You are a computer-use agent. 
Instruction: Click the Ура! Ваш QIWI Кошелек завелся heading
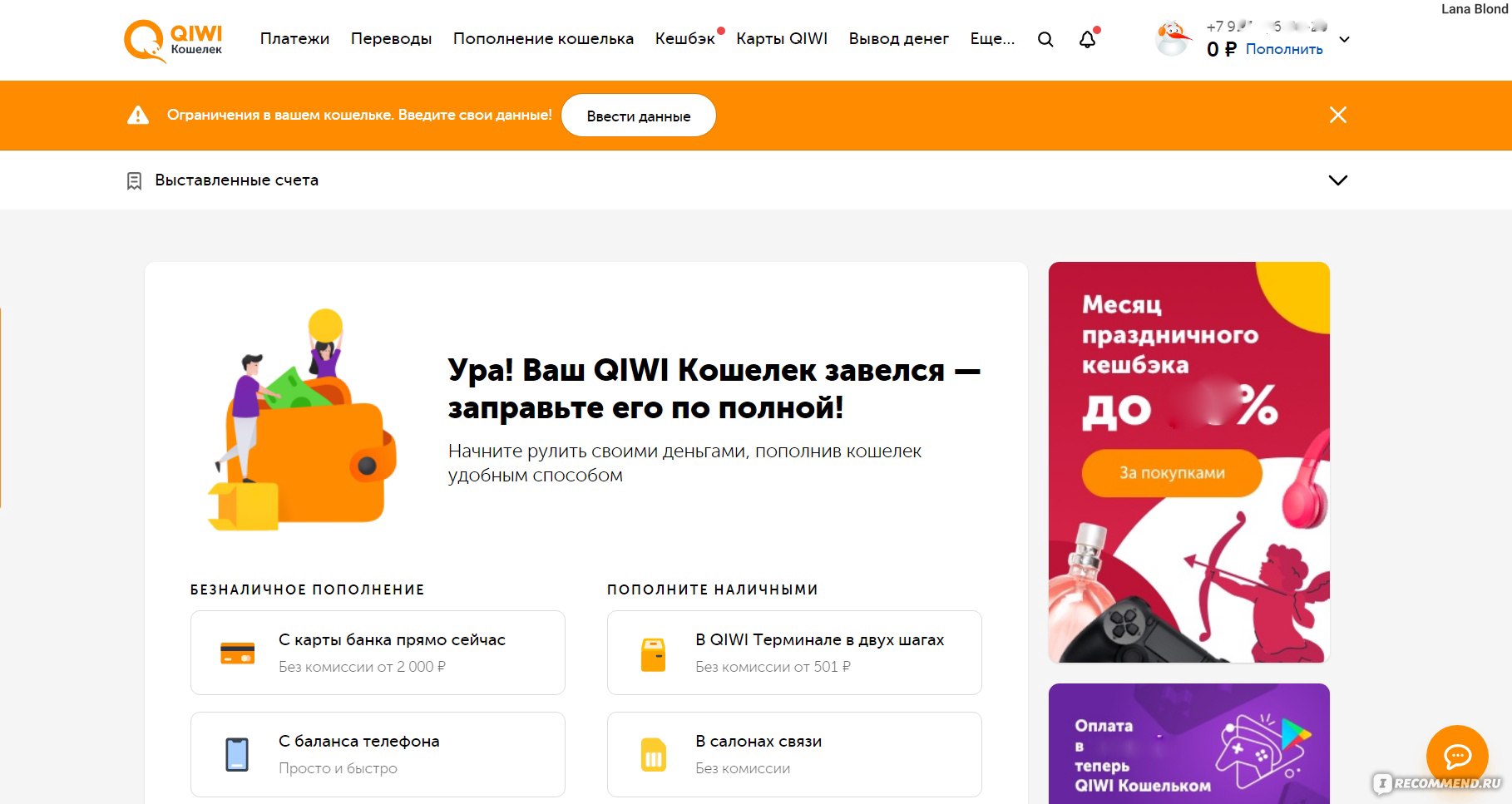click(714, 388)
